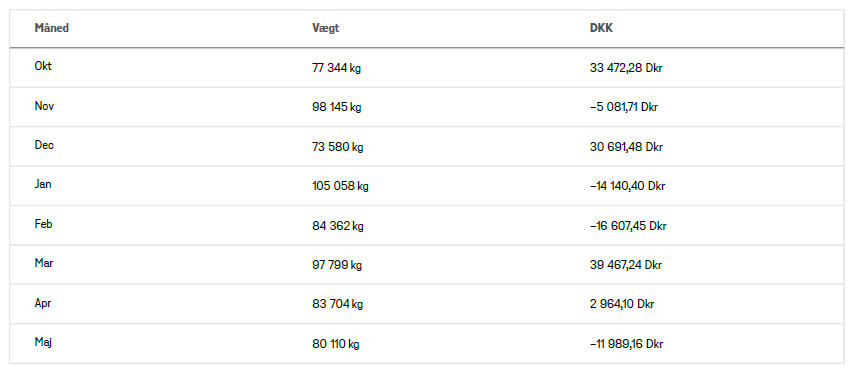Select the Okt month cell

(x=43, y=66)
